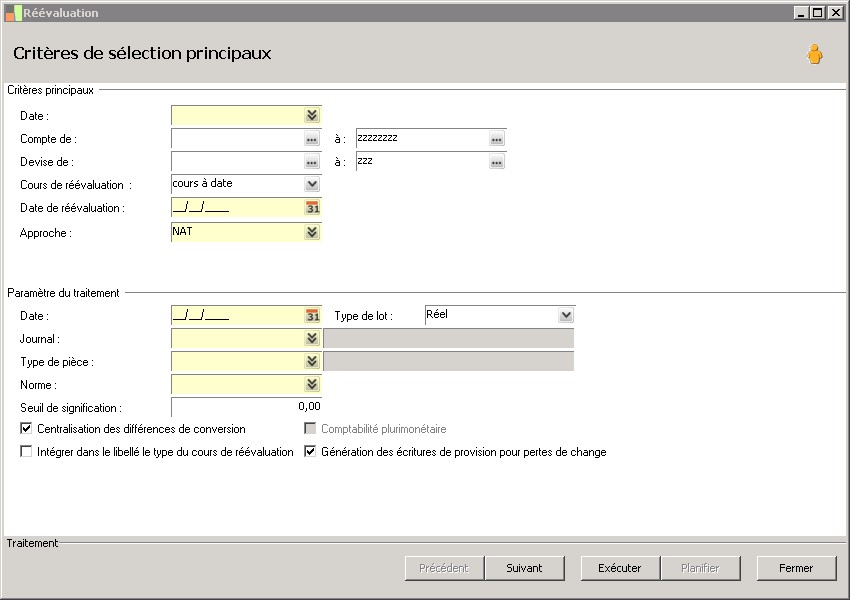Image resolution: width=850 pixels, height=600 pixels.
Task: Click the Réévaluation title bar app icon
Action: [13, 13]
